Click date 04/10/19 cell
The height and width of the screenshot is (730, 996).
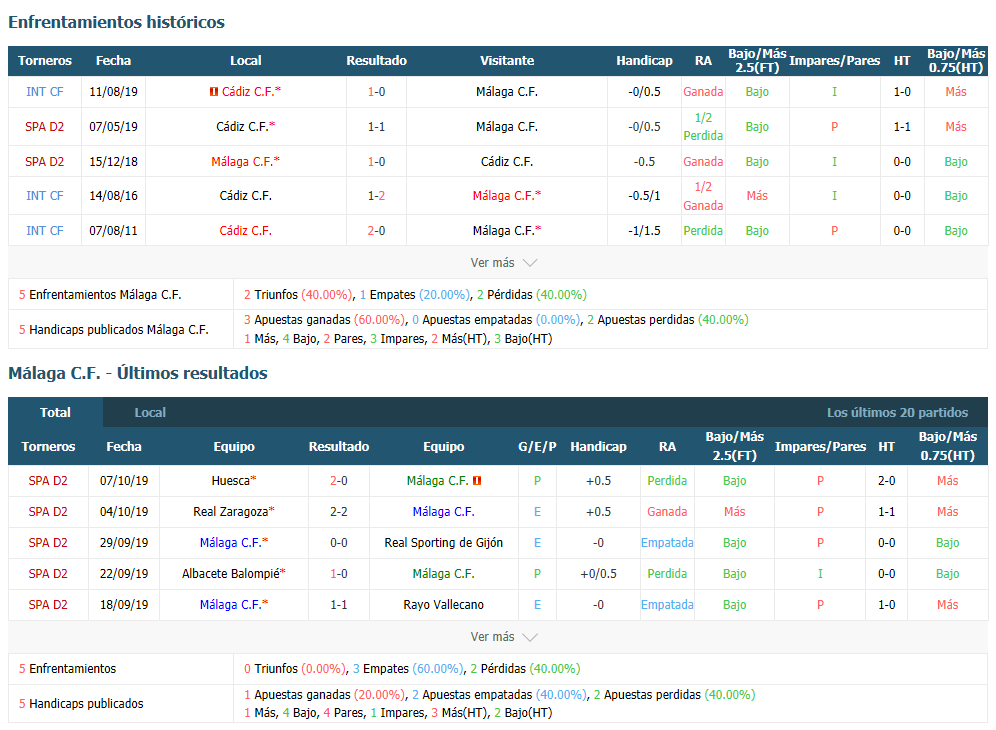click(x=124, y=511)
